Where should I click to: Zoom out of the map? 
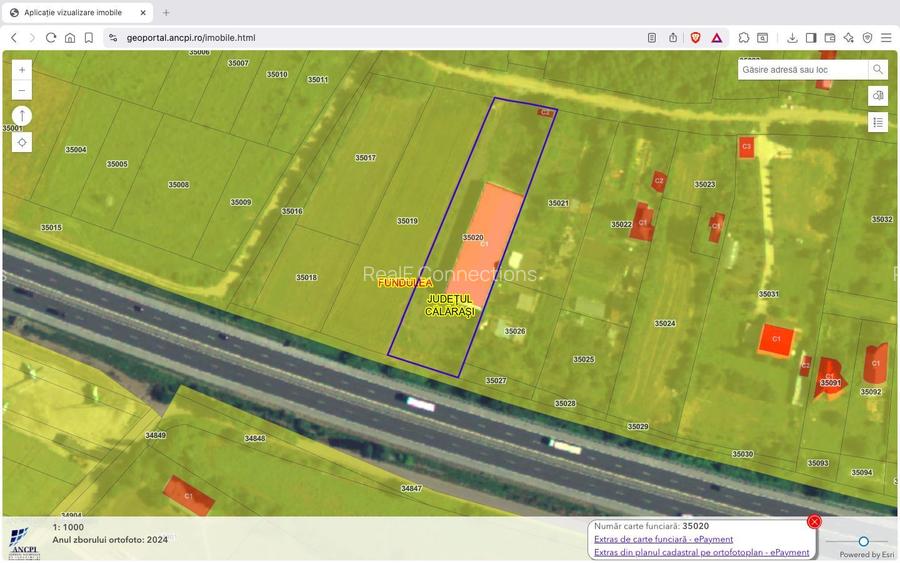22,91
